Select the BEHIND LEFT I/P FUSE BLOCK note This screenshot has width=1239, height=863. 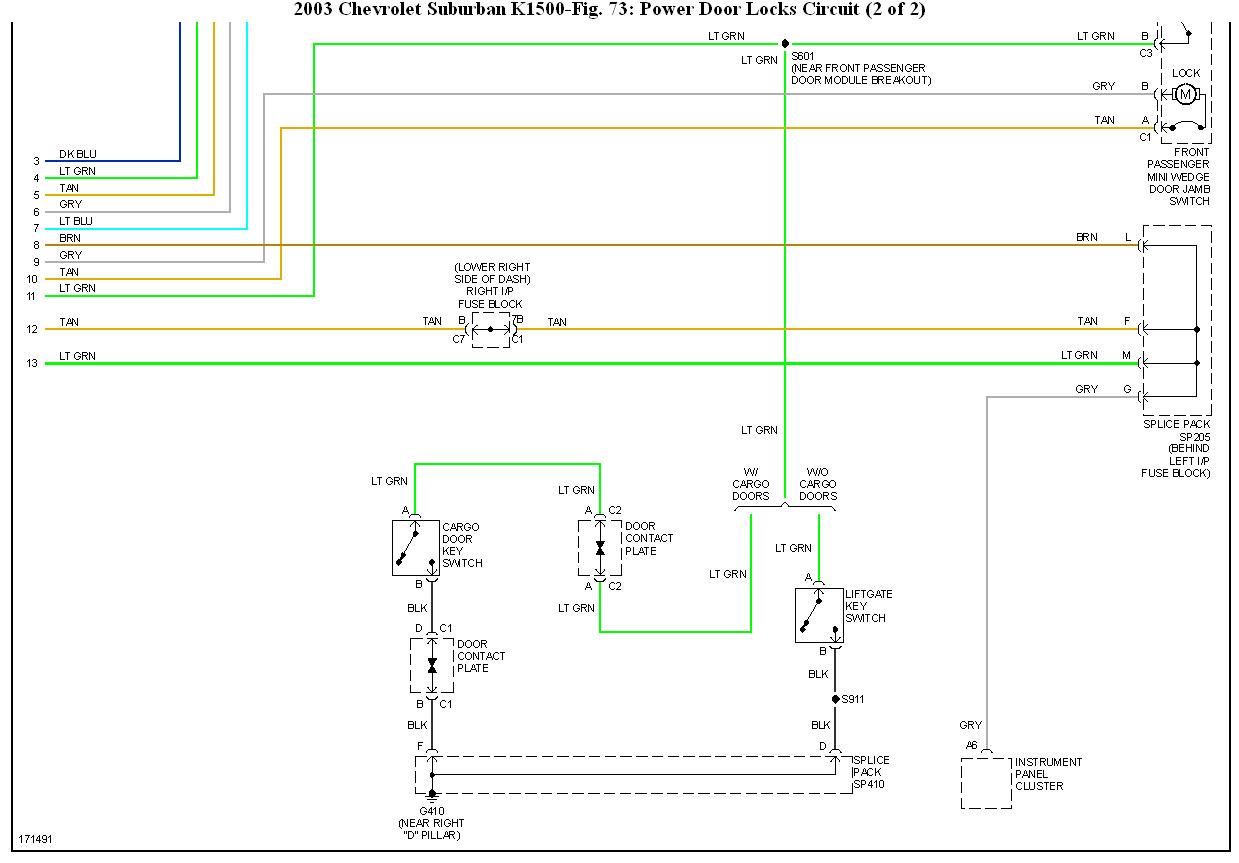pos(1177,461)
